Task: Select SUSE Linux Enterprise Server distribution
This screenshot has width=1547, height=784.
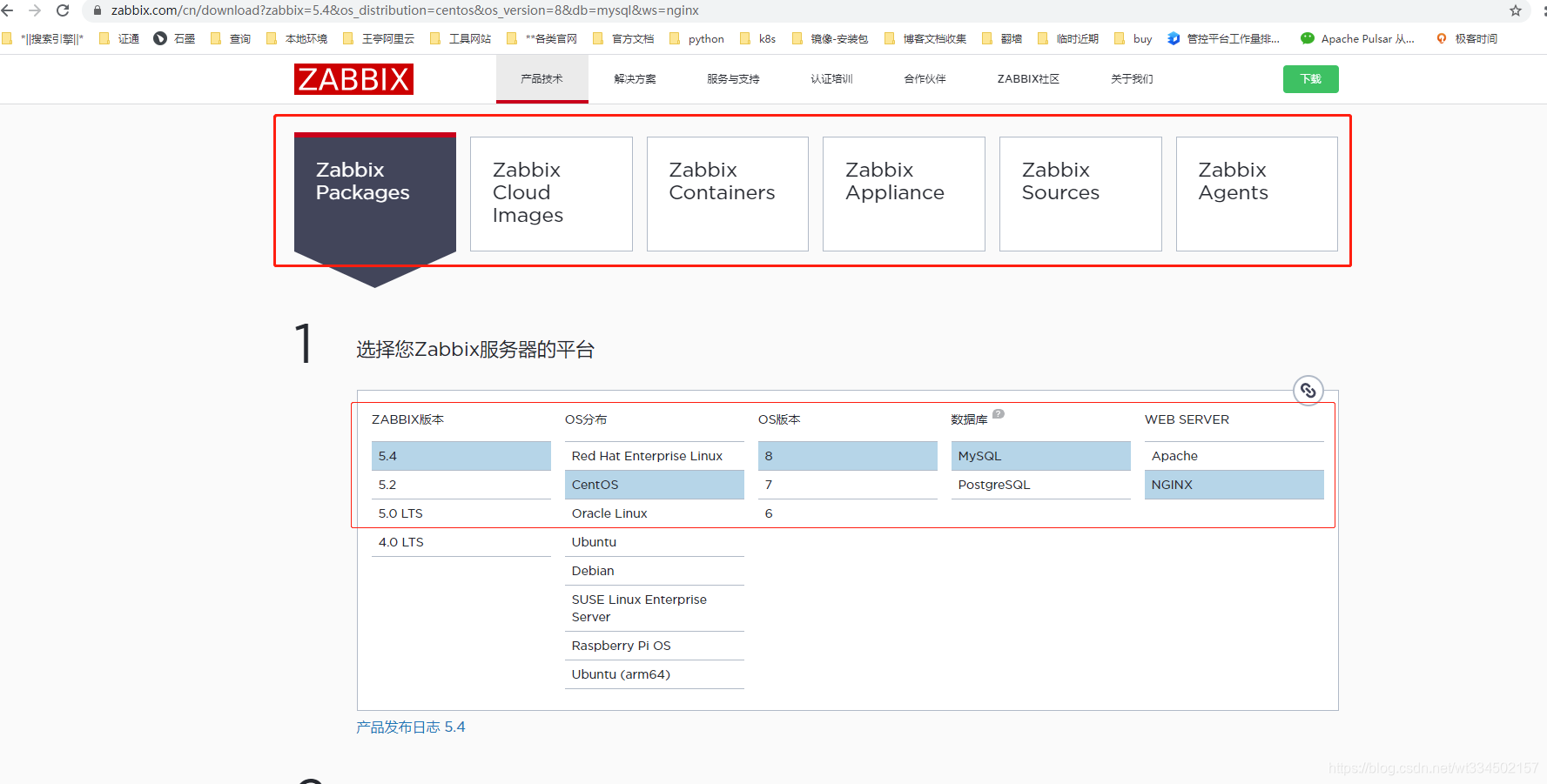Action: point(655,608)
